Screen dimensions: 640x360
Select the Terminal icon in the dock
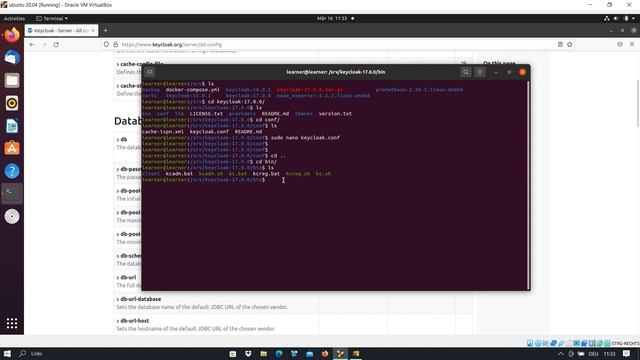click(12, 193)
